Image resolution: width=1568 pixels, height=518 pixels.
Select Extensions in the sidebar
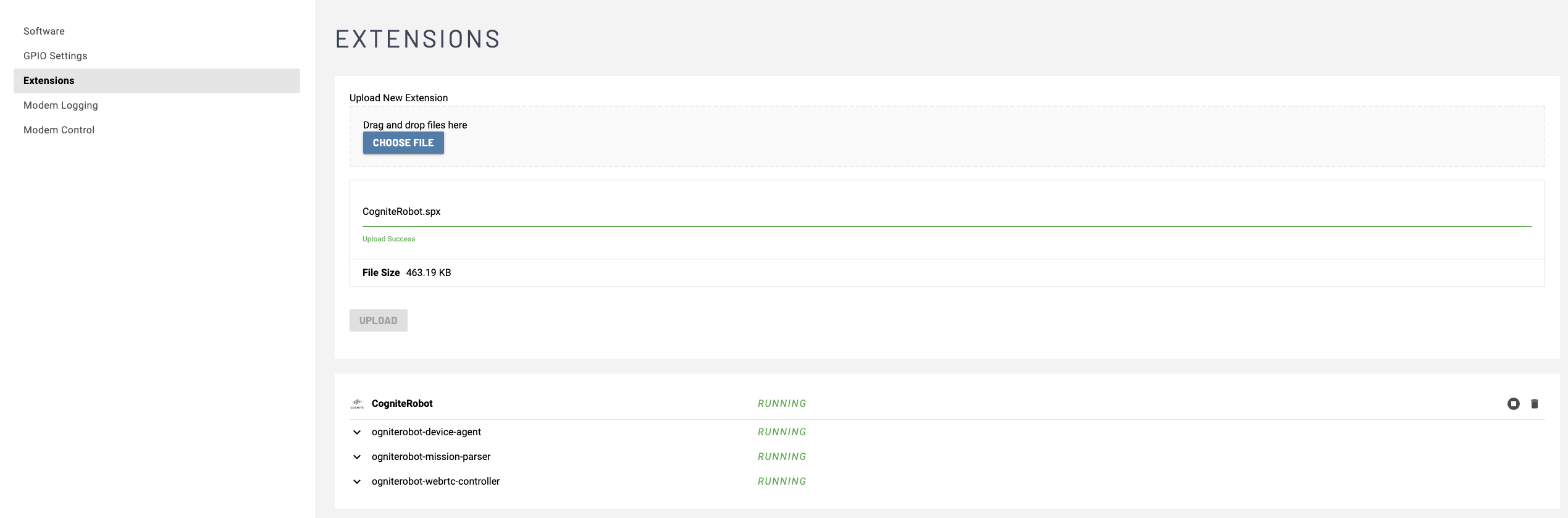tap(157, 80)
